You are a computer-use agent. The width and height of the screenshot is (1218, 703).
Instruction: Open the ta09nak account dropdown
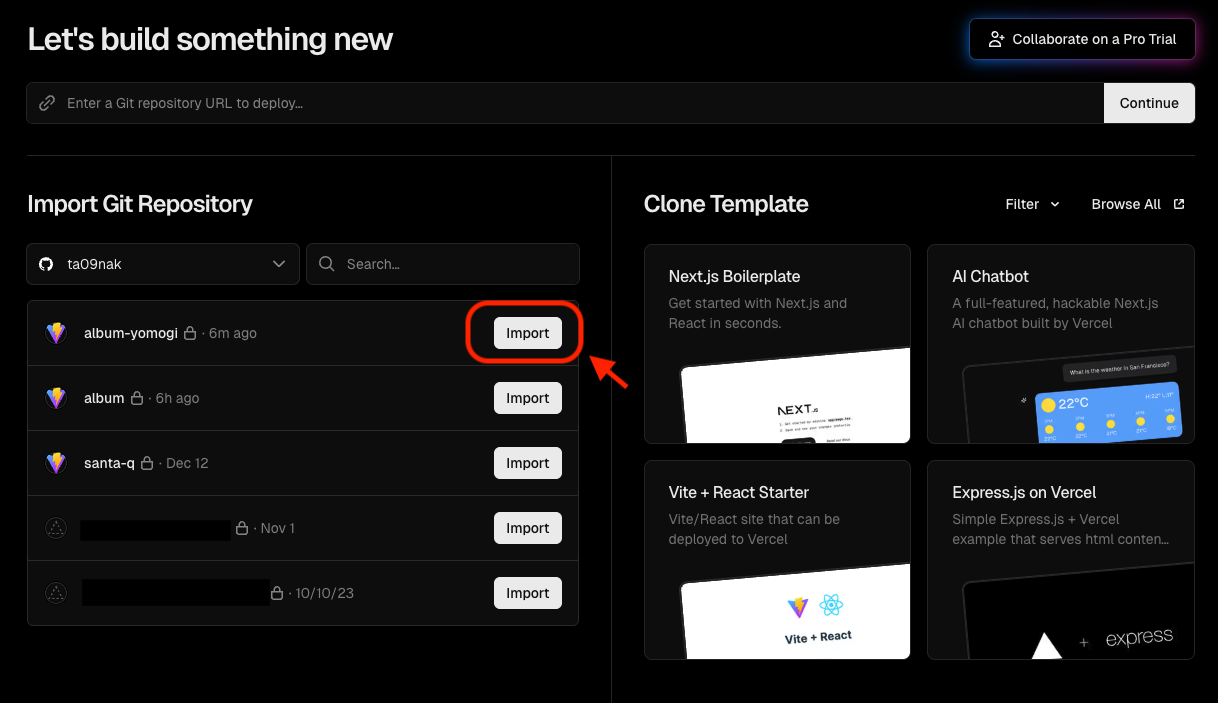tap(163, 264)
